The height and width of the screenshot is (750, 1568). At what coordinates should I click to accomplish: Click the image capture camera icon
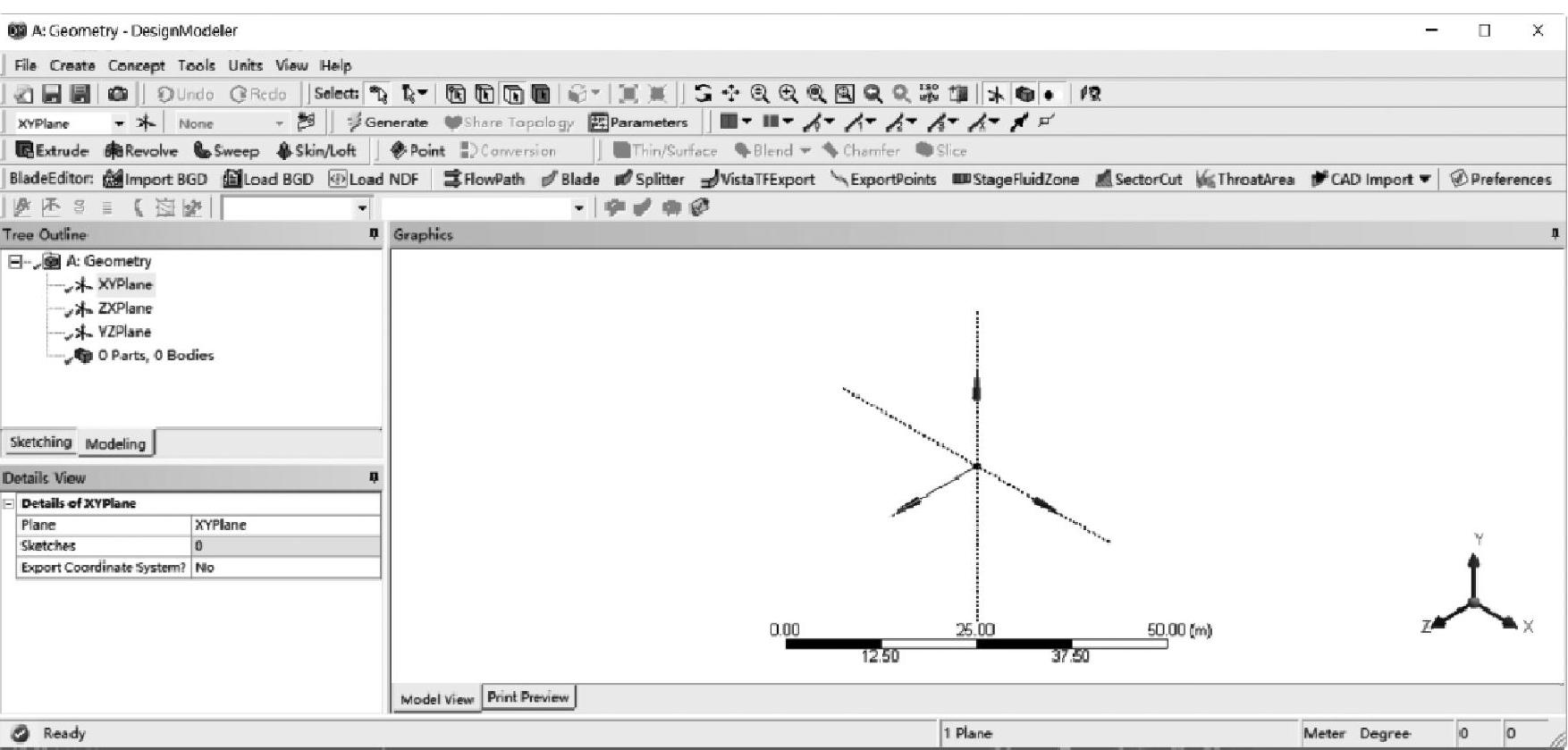(x=117, y=94)
